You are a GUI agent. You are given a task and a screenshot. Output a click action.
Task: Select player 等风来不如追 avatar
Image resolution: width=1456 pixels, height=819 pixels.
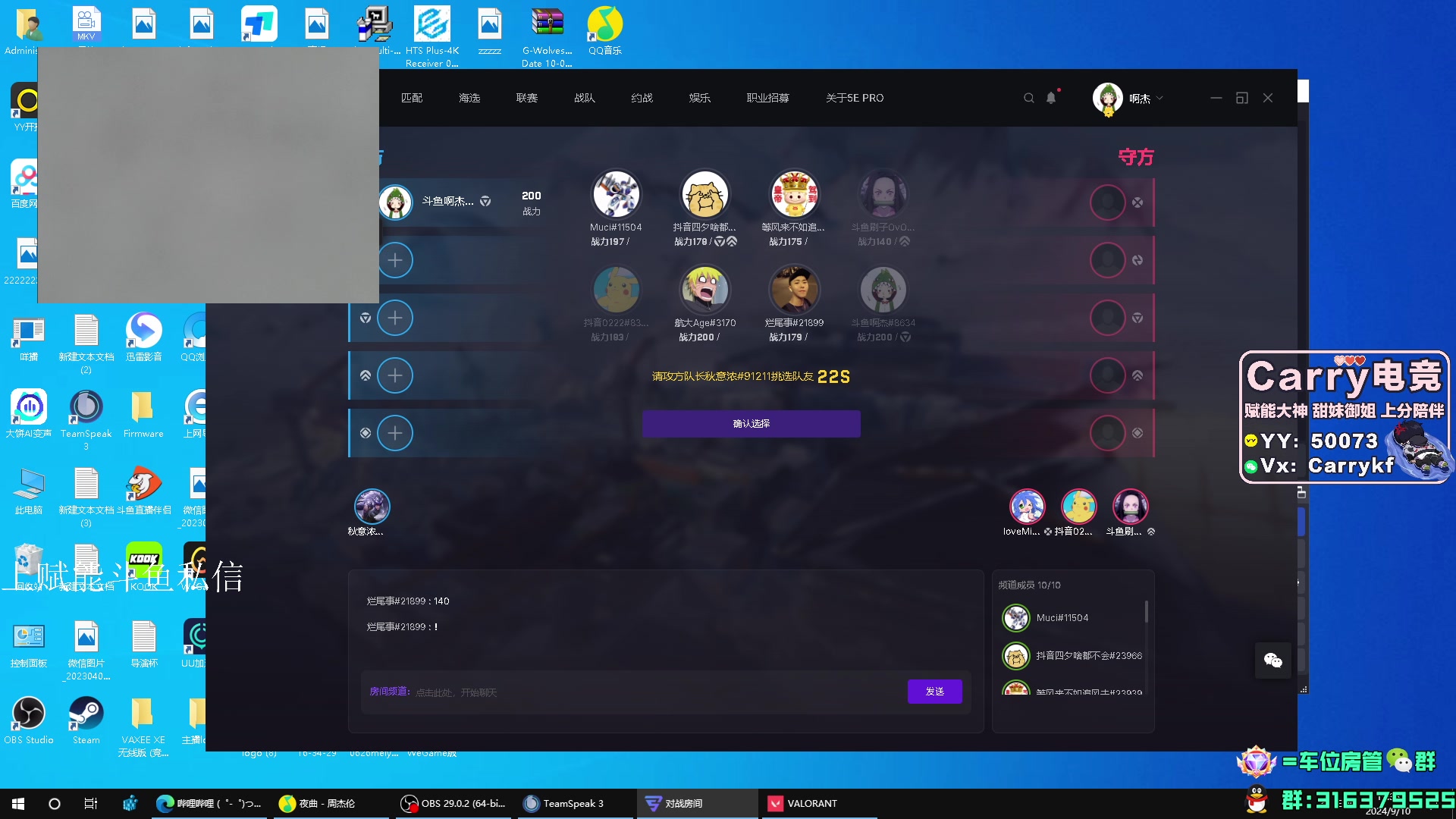coord(793,194)
